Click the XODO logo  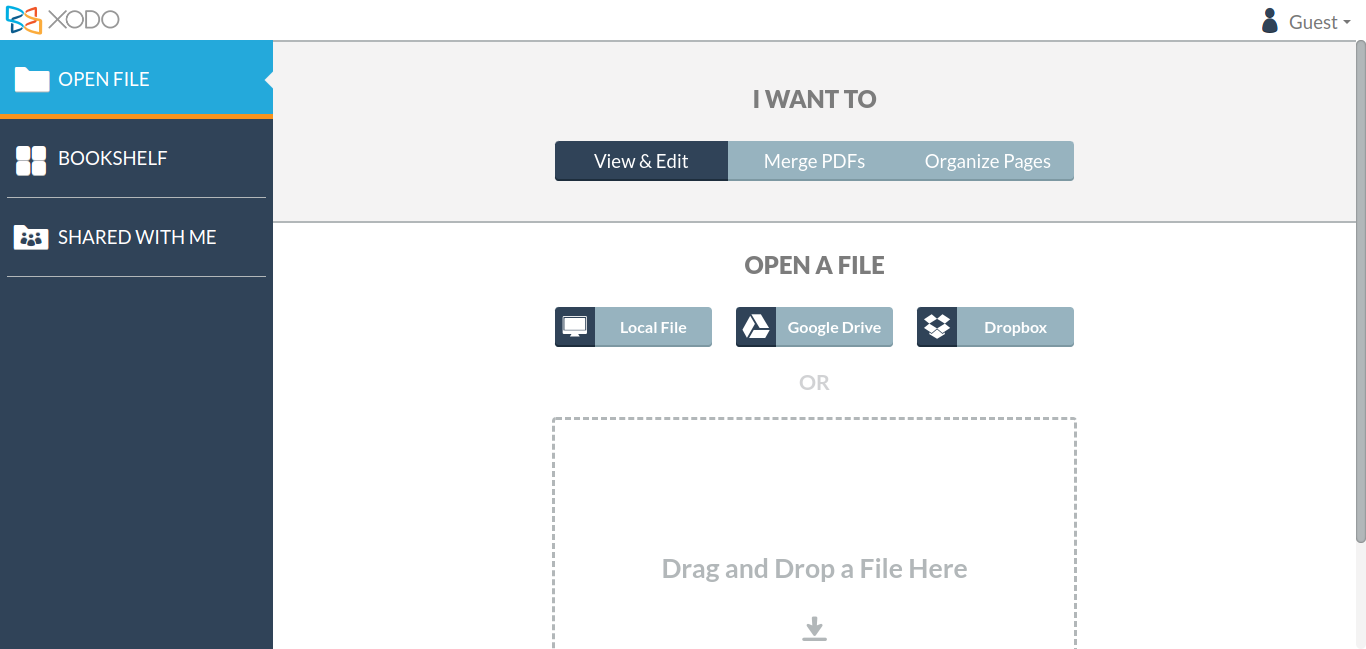[x=62, y=20]
